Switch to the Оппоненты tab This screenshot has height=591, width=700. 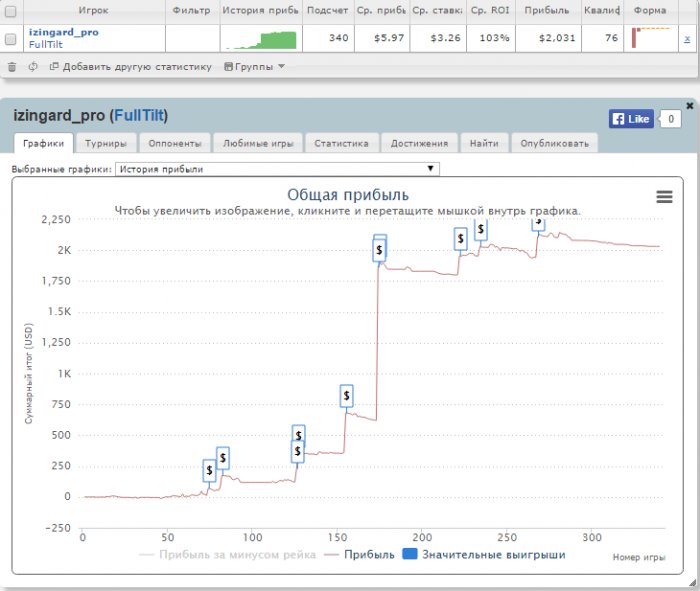click(175, 143)
